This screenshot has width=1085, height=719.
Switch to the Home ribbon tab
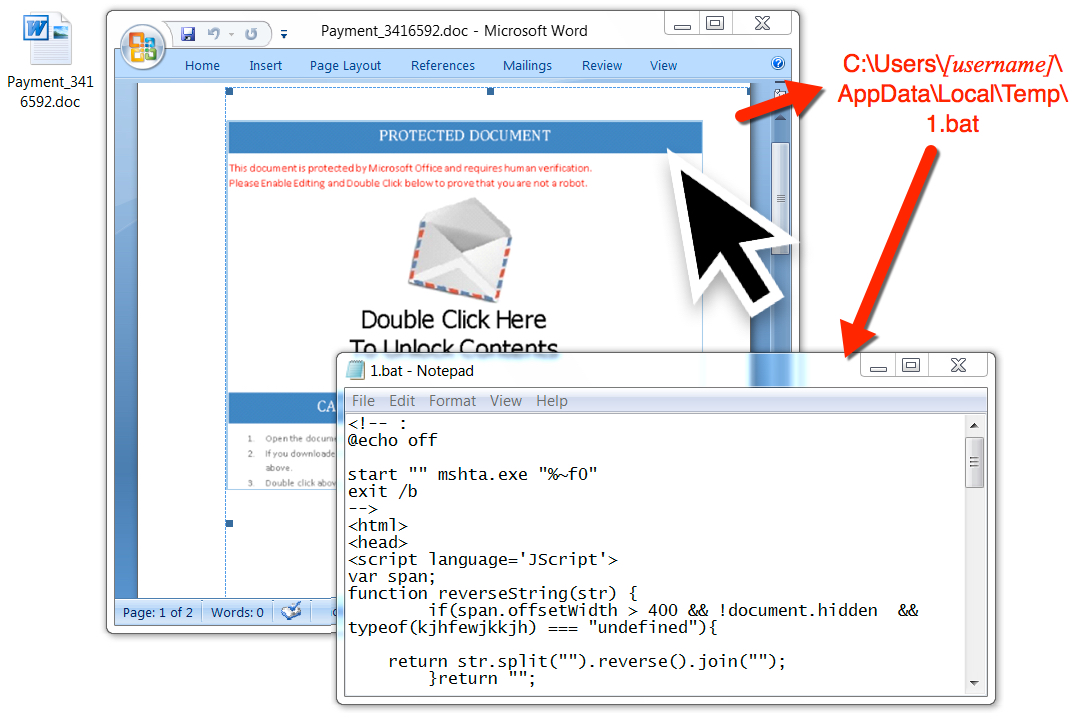[202, 66]
